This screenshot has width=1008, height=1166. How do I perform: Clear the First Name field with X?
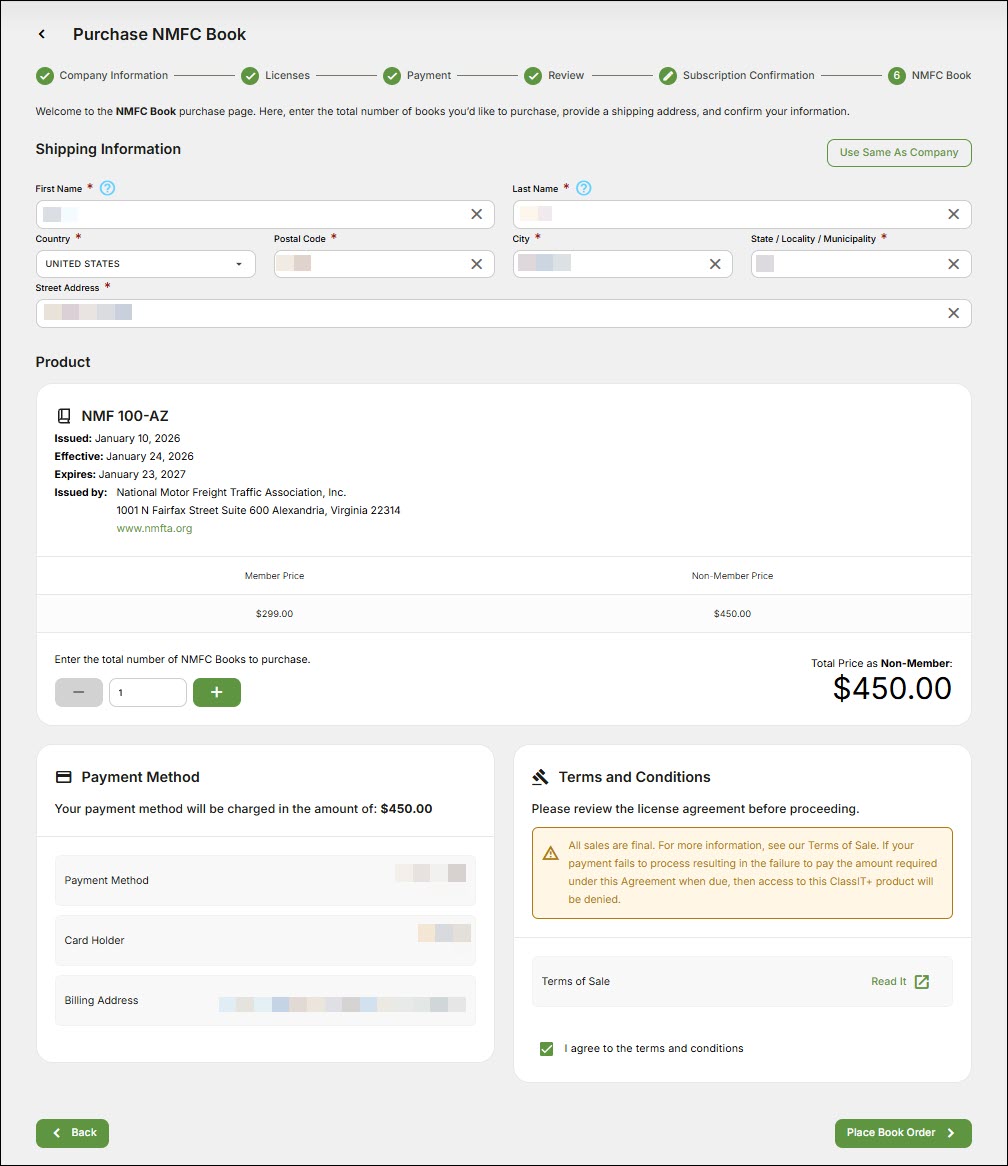(x=476, y=214)
